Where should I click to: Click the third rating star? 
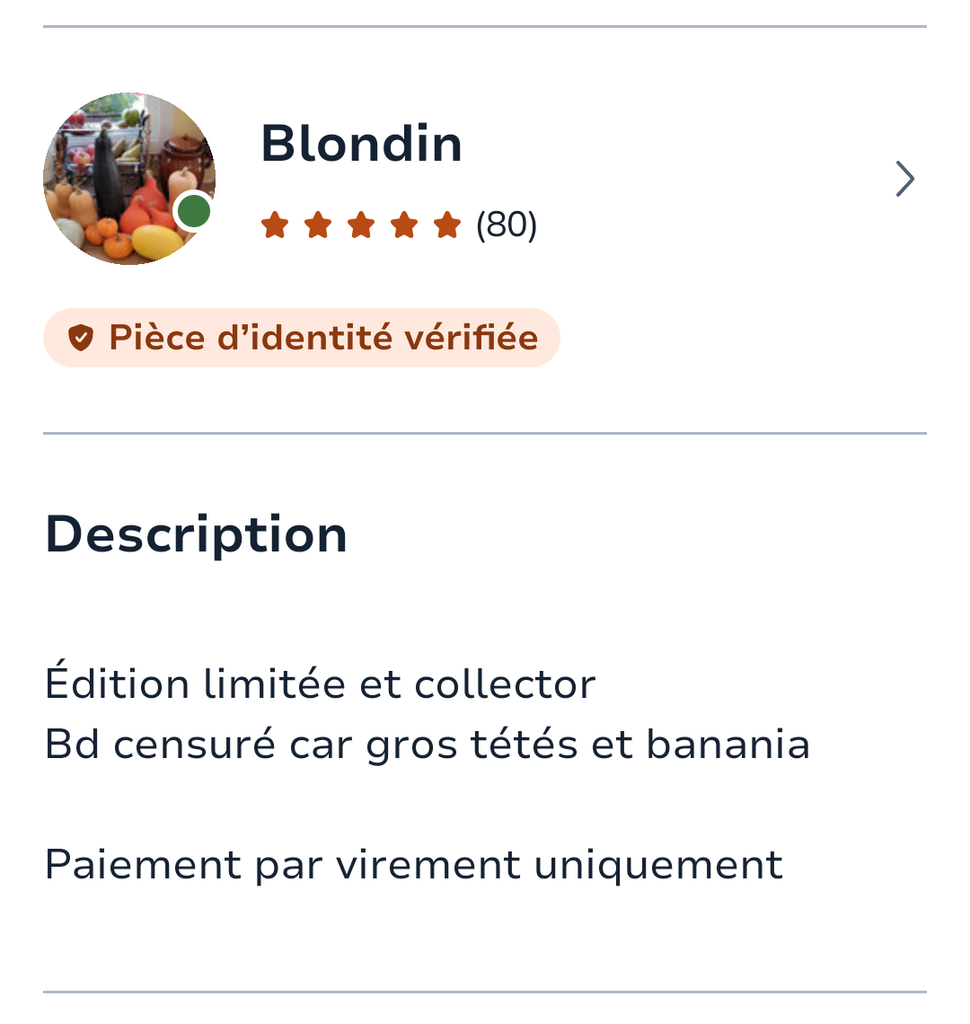(x=361, y=226)
